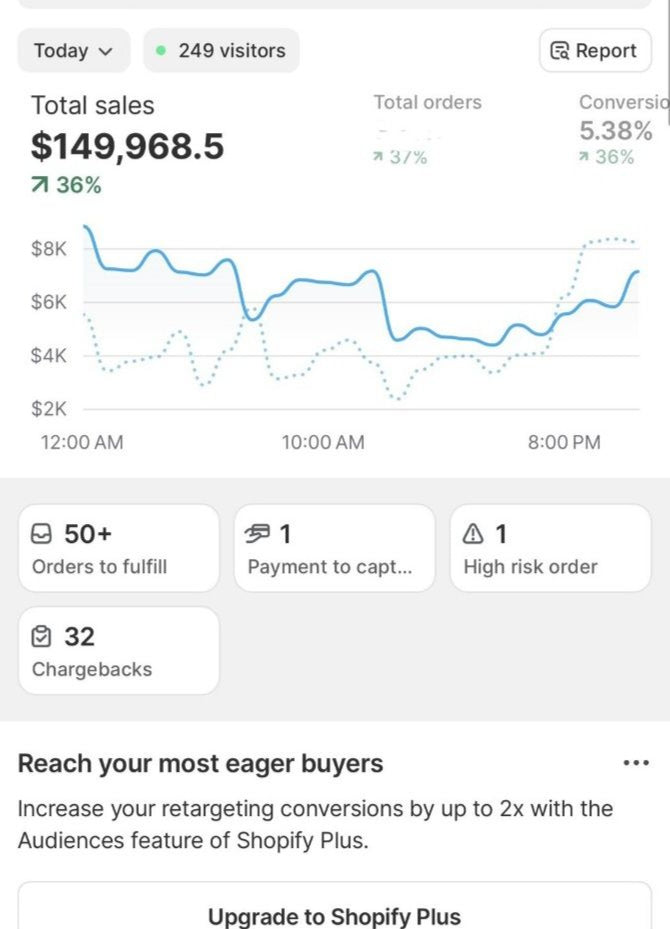Click the payment hand icon
Image resolution: width=670 pixels, height=929 pixels.
click(x=258, y=534)
